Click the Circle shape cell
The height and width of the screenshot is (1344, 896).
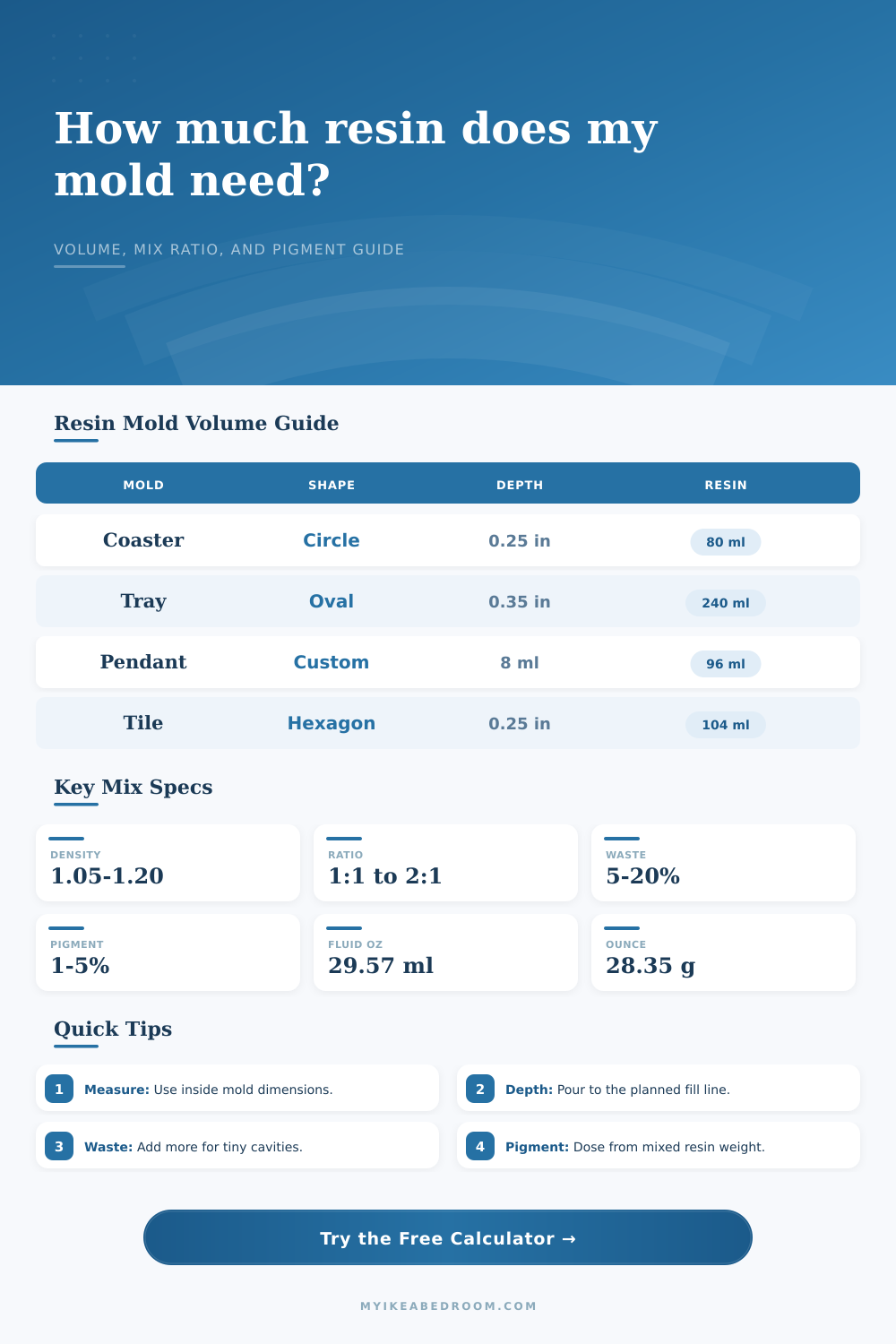tap(332, 540)
